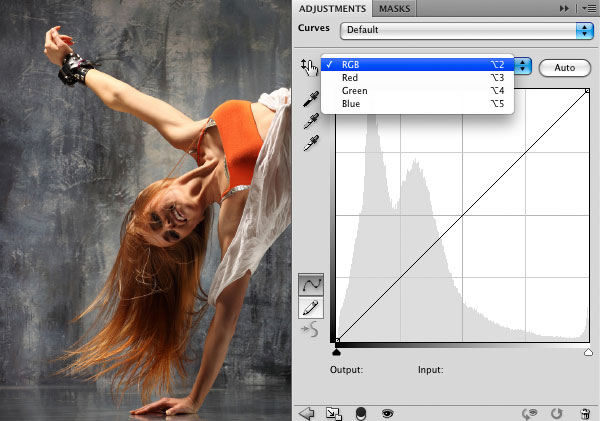Clip adjustment to layer icon
This screenshot has width=600, height=421.
pos(361,413)
